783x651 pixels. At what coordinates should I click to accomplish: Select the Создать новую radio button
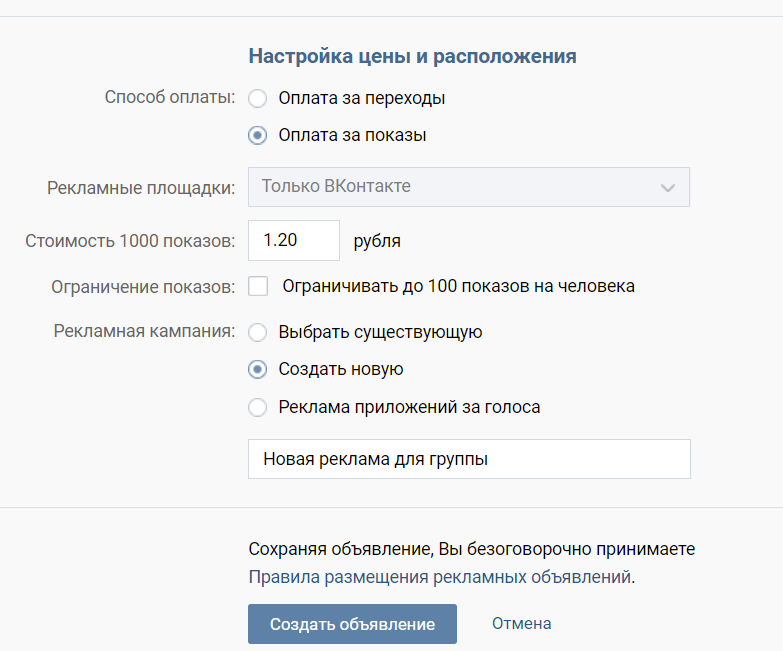(x=258, y=369)
